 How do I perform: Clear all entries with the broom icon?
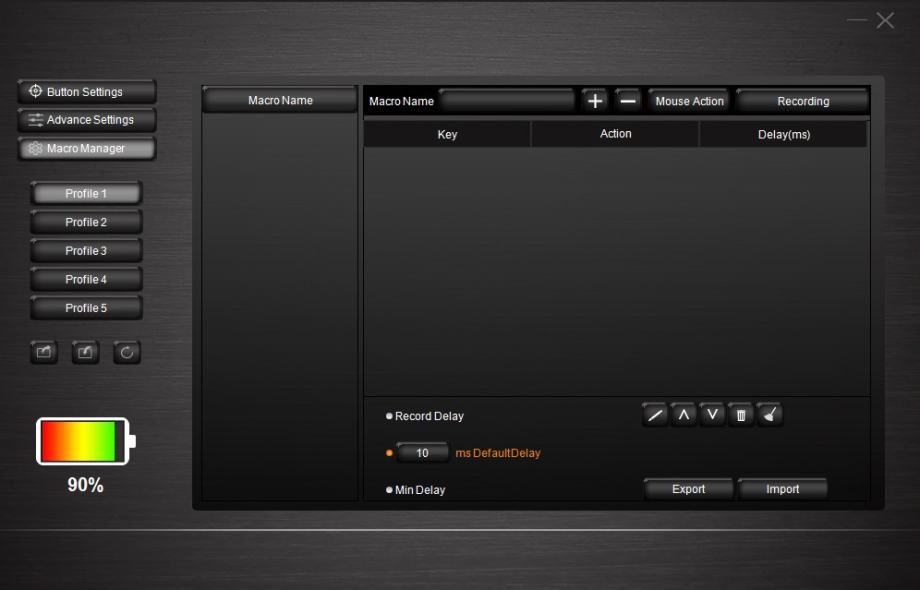click(x=770, y=415)
